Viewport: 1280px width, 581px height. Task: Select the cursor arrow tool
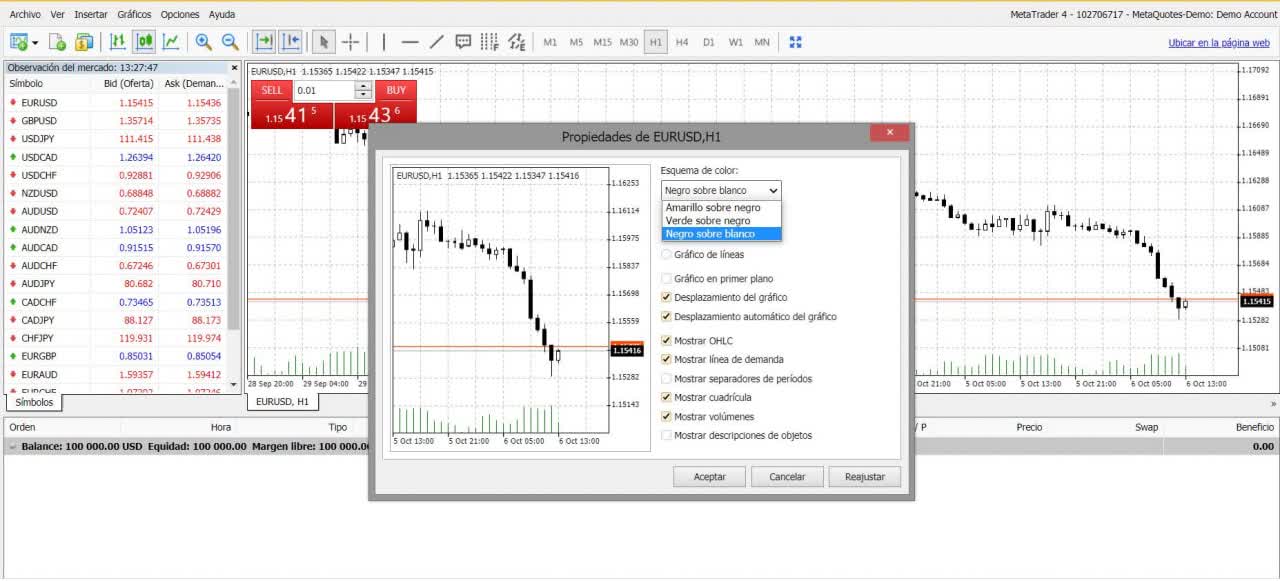click(323, 42)
